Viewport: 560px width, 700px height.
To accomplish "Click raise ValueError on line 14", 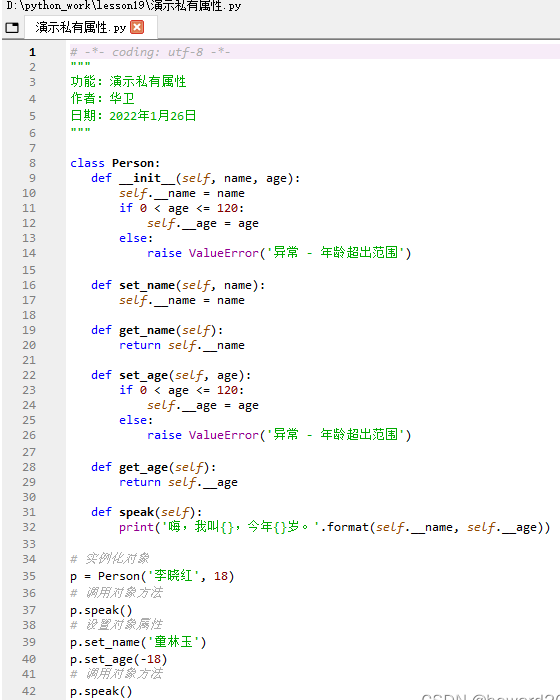I will (279, 253).
